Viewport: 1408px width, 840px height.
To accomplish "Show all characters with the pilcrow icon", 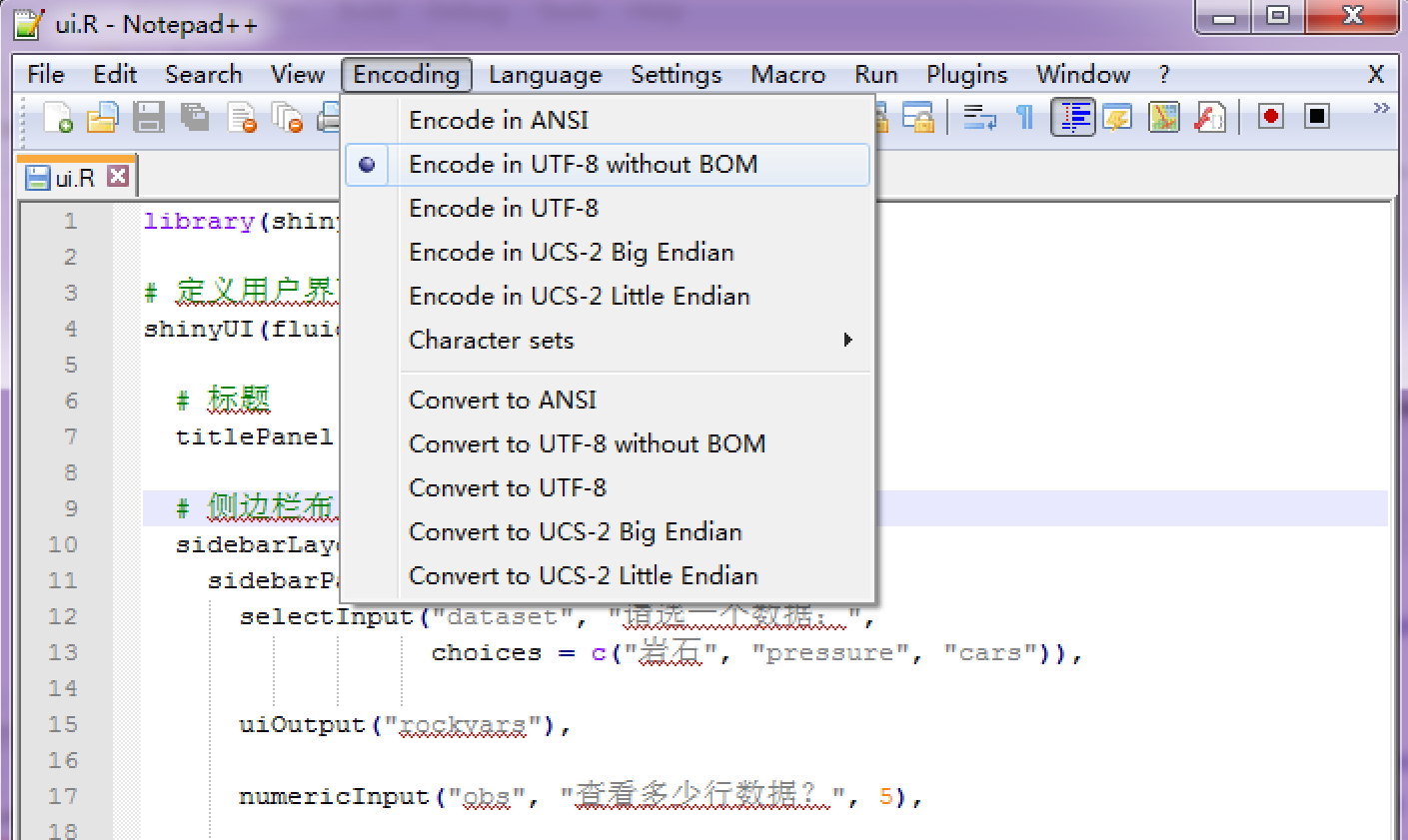I will click(1024, 116).
